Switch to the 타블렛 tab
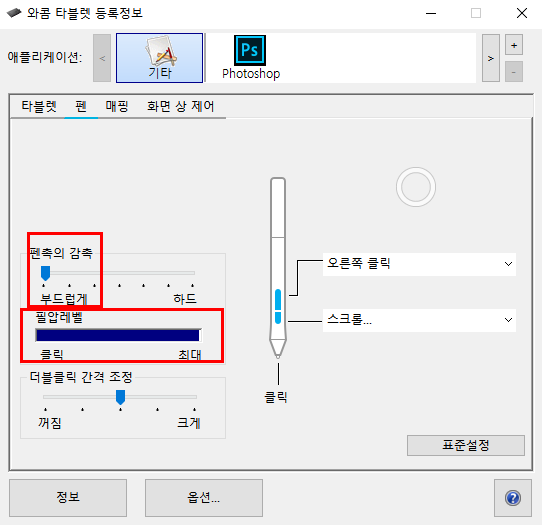The image size is (542, 525). [x=39, y=106]
